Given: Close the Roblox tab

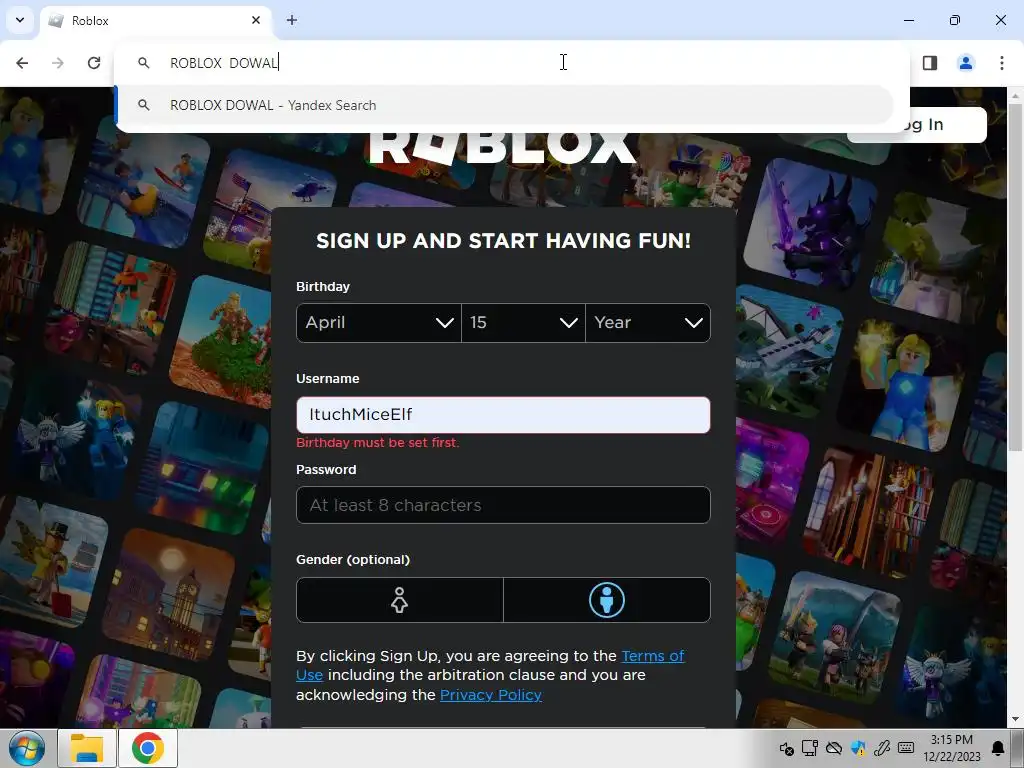Looking at the screenshot, I should [256, 20].
